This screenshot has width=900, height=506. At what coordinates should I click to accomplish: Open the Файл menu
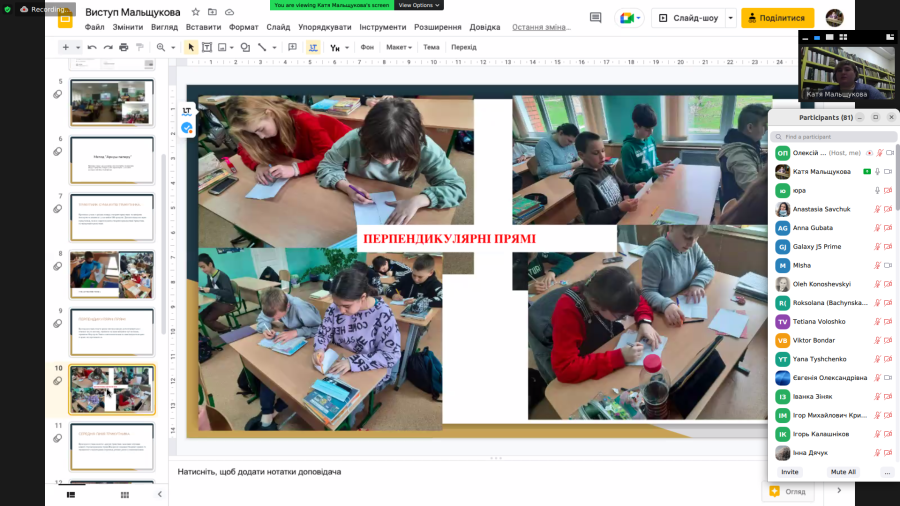pos(94,27)
